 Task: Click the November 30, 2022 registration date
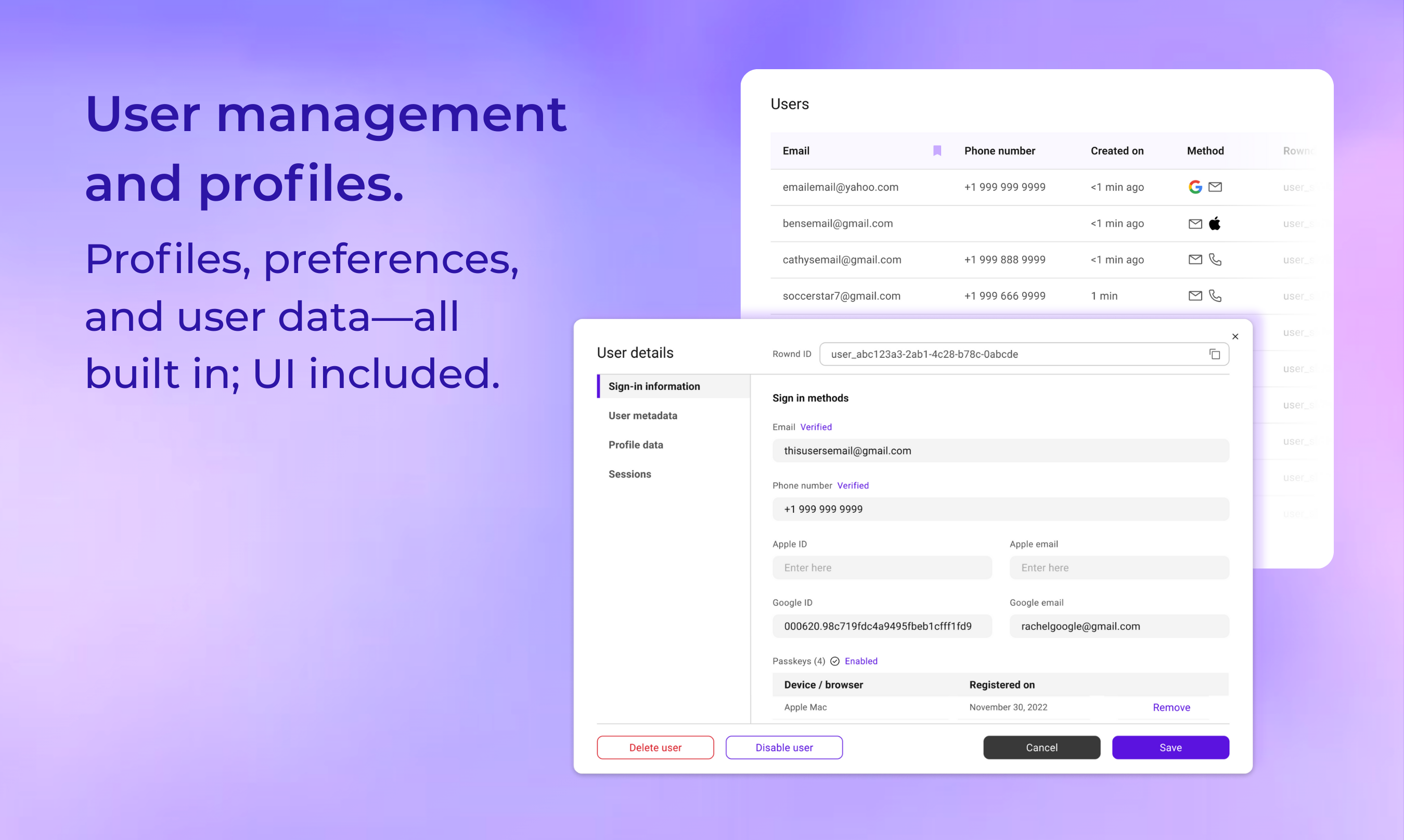point(1008,707)
